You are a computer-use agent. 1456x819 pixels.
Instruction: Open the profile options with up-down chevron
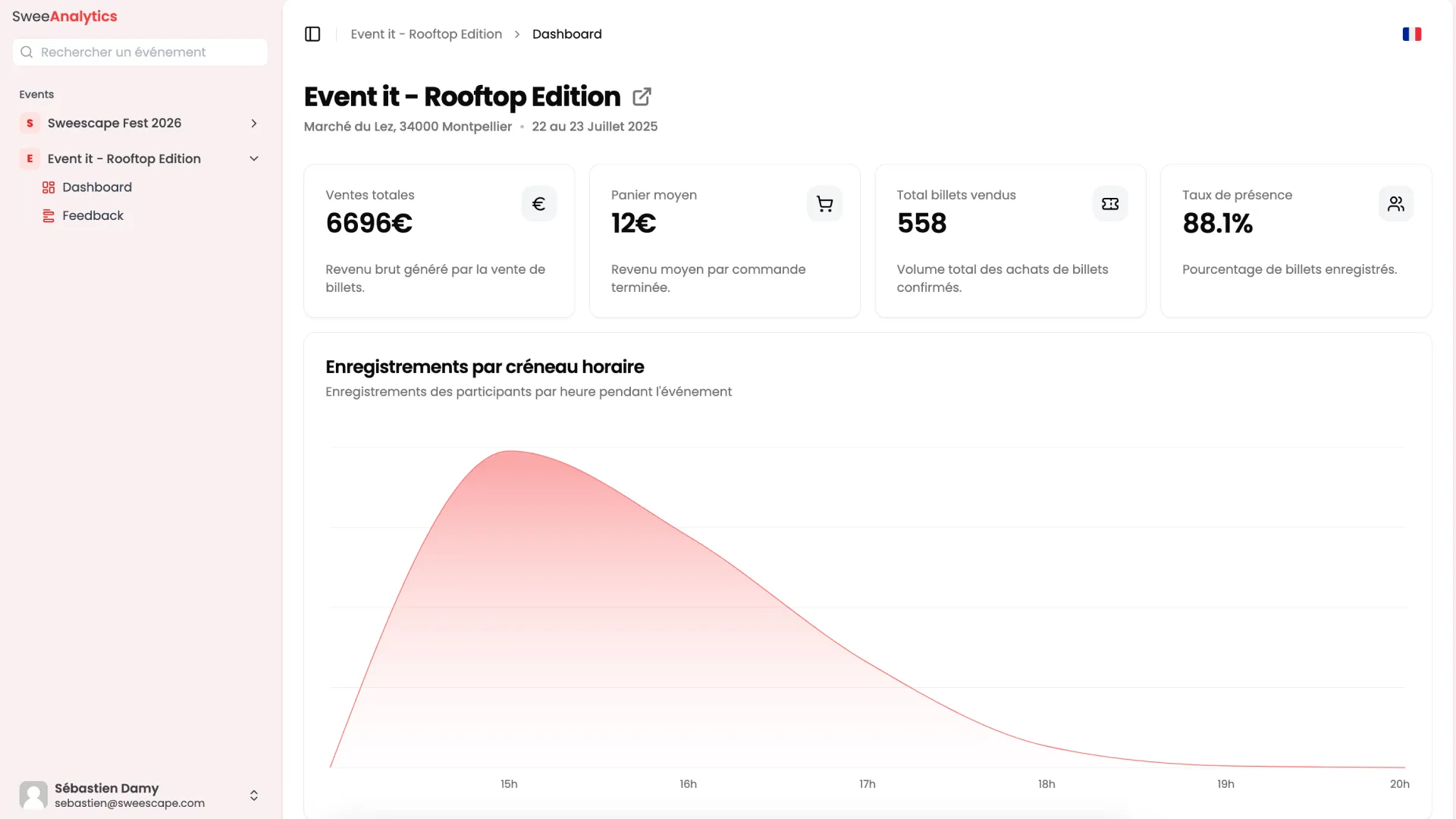(x=254, y=795)
